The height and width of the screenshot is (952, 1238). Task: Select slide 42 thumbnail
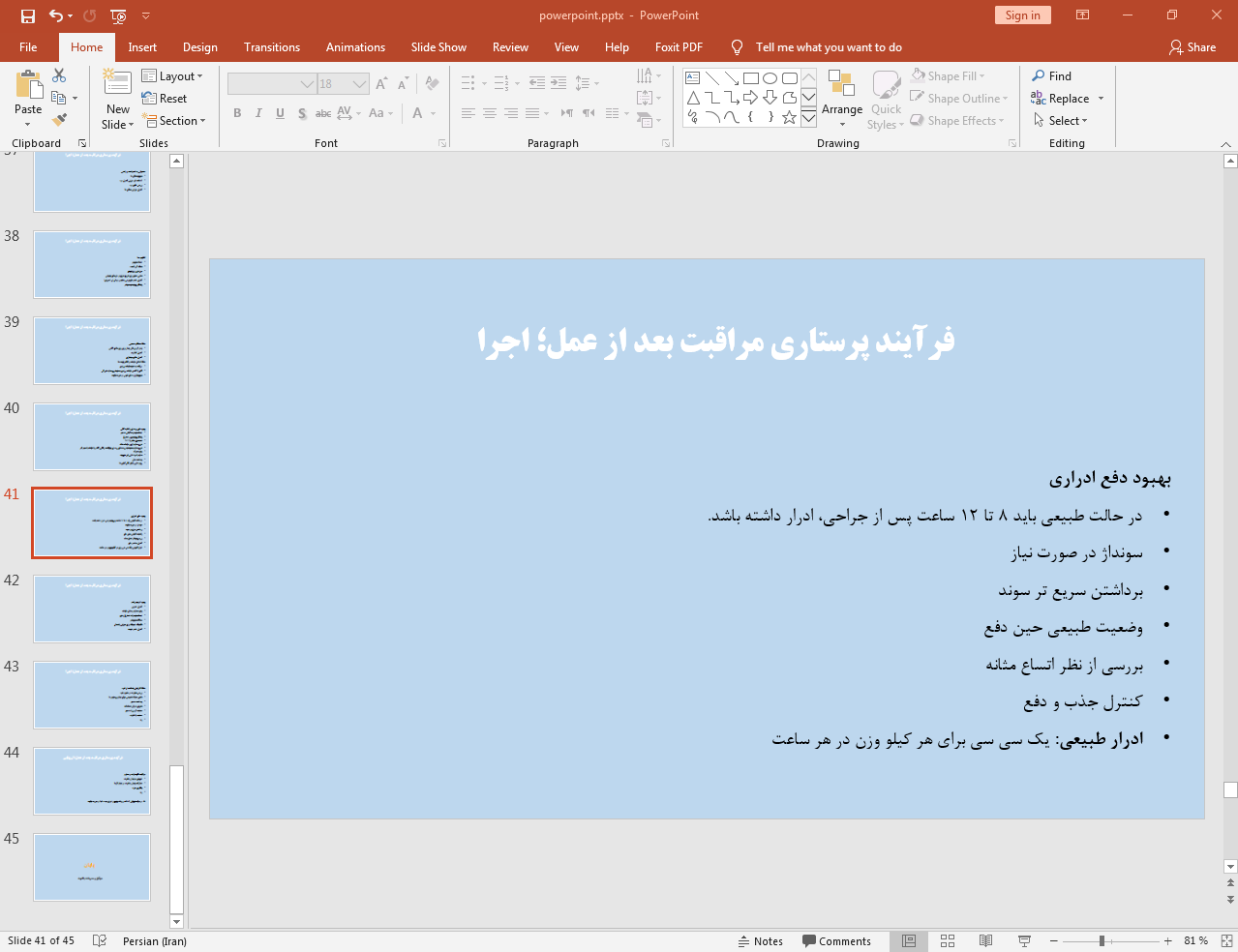(x=92, y=609)
